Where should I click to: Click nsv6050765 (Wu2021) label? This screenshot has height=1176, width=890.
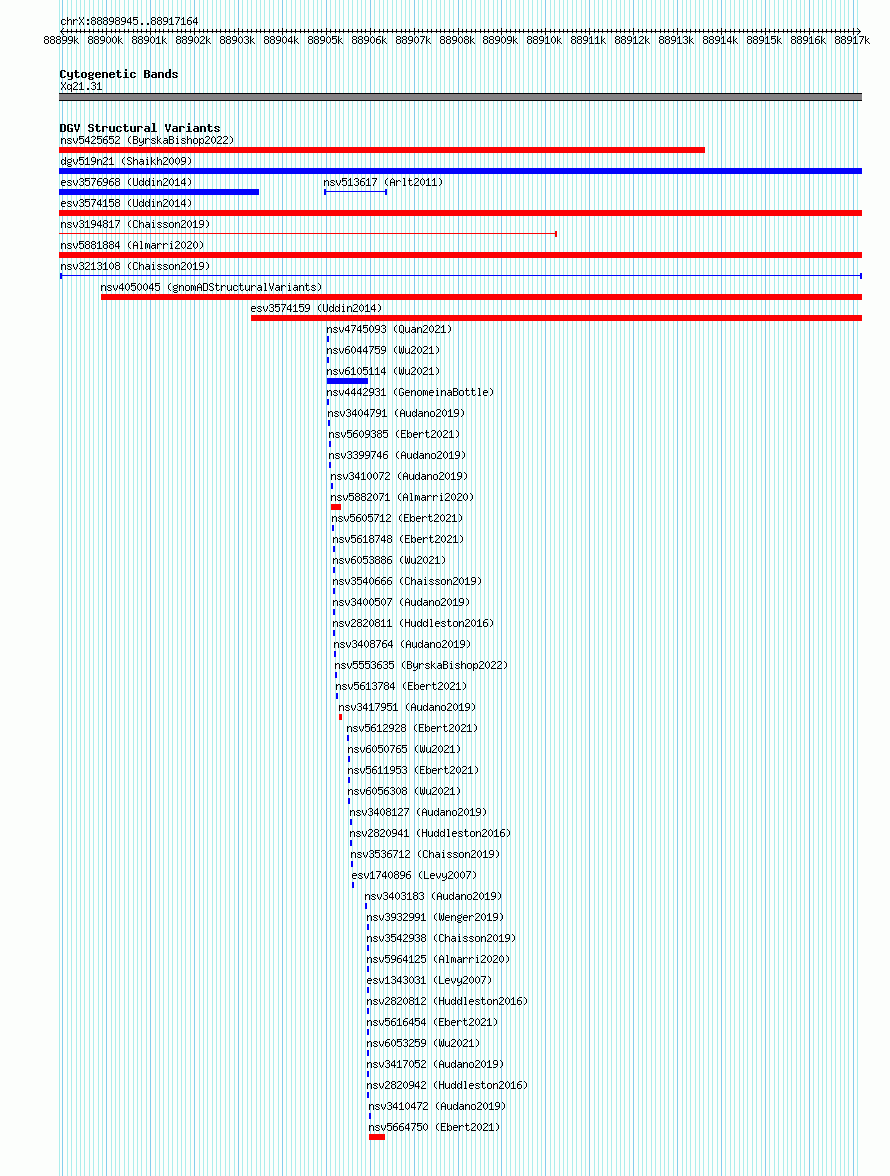click(x=404, y=749)
